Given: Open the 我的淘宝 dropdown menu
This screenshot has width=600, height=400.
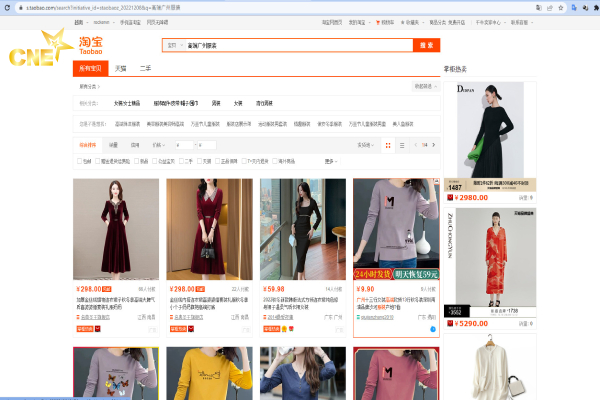Looking at the screenshot, I should coord(359,23).
